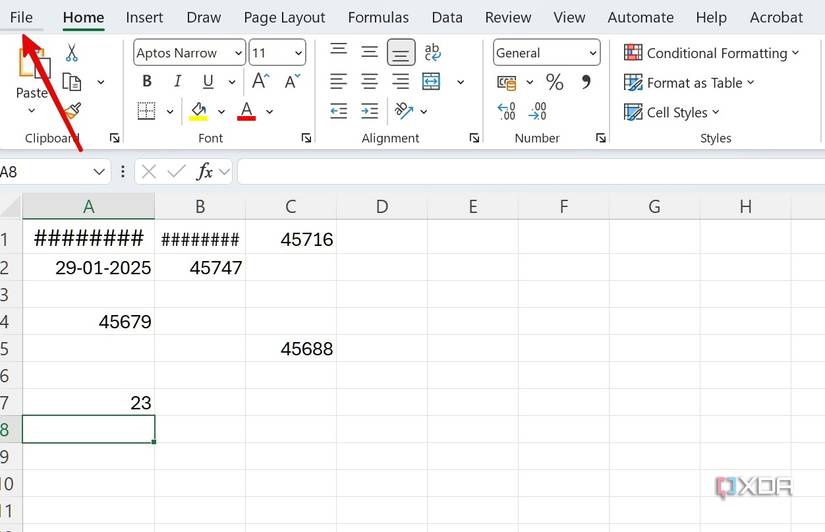This screenshot has height=532, width=825.
Task: Open Number format dialog launcher
Action: pyautogui.click(x=600, y=138)
